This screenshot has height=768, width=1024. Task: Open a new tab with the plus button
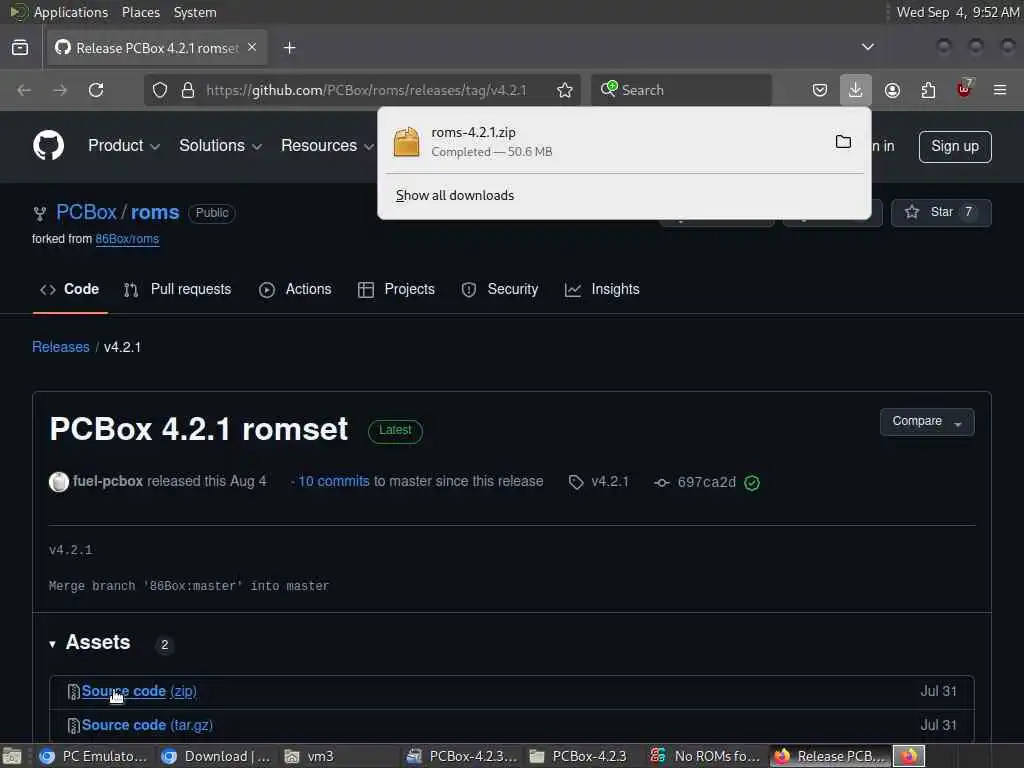[x=289, y=48]
